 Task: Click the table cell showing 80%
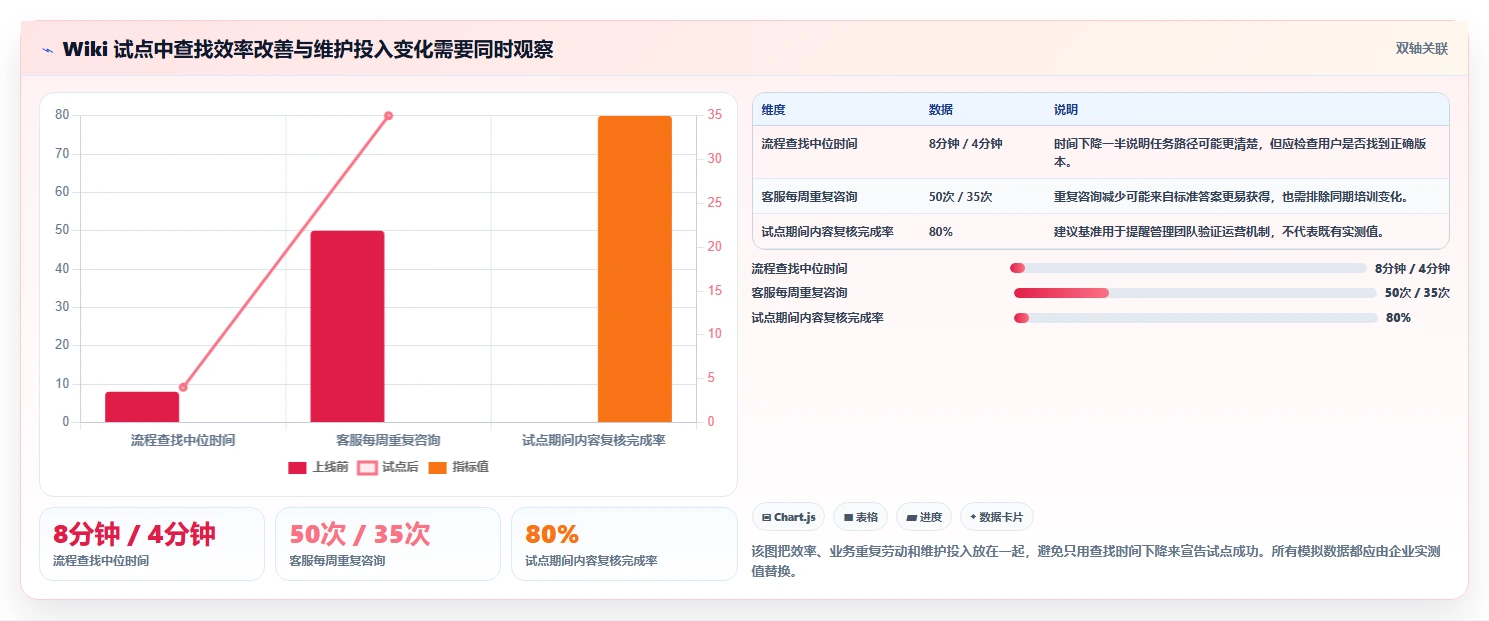(940, 231)
